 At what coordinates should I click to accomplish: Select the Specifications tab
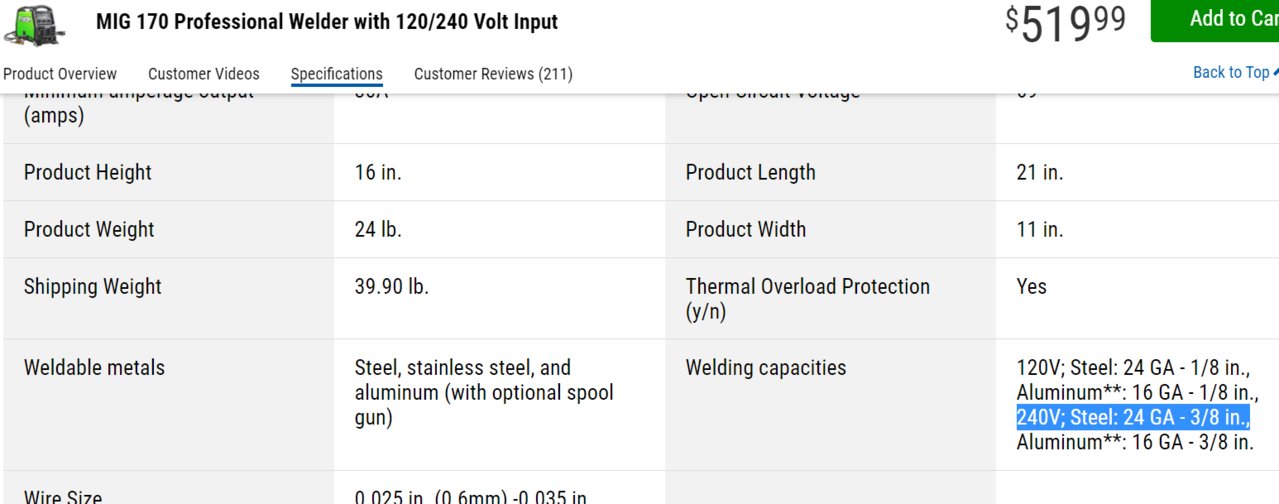click(x=337, y=74)
